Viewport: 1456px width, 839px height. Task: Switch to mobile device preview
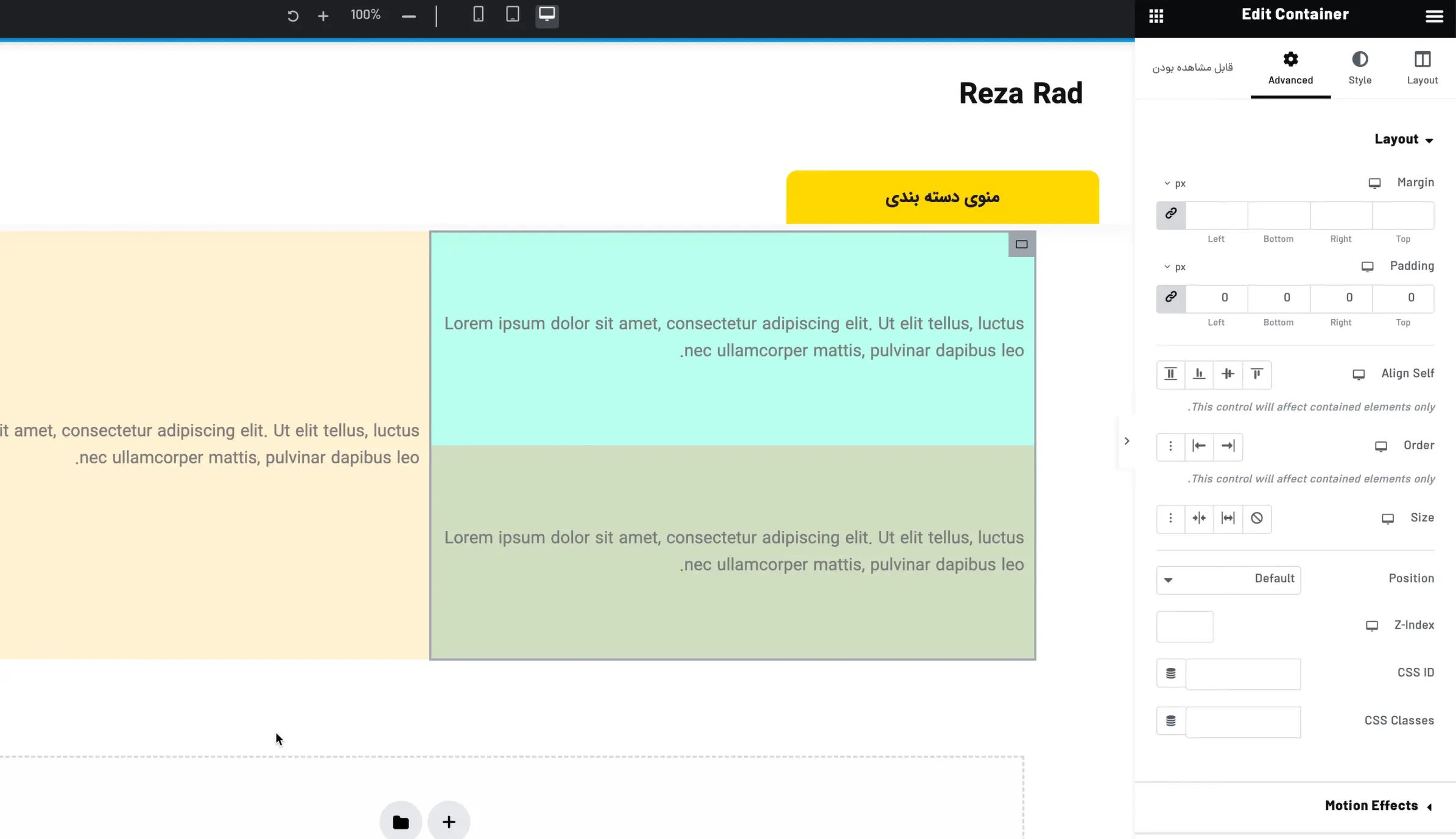click(x=478, y=15)
